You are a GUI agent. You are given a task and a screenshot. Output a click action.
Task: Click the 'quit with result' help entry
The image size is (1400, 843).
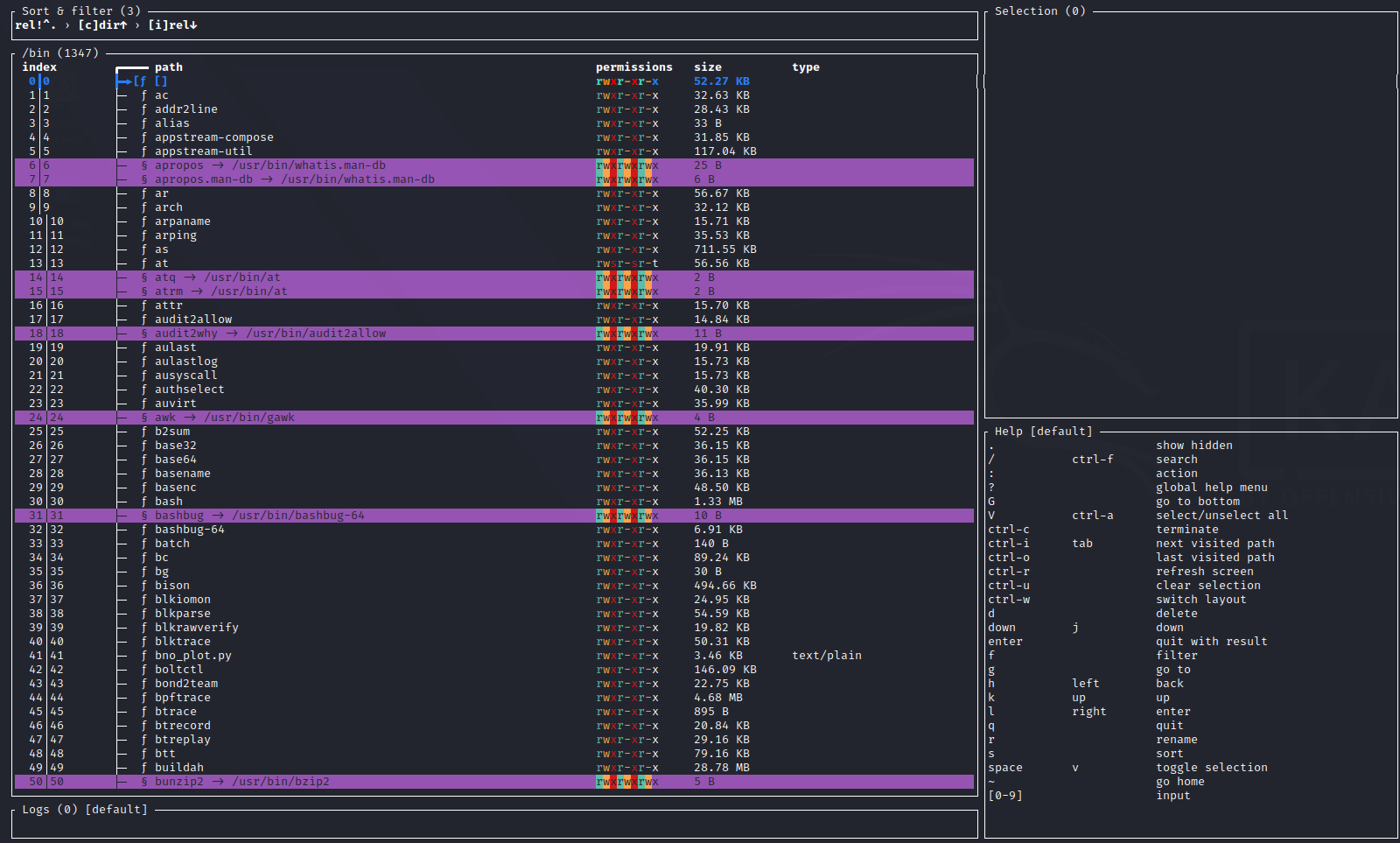point(1212,642)
